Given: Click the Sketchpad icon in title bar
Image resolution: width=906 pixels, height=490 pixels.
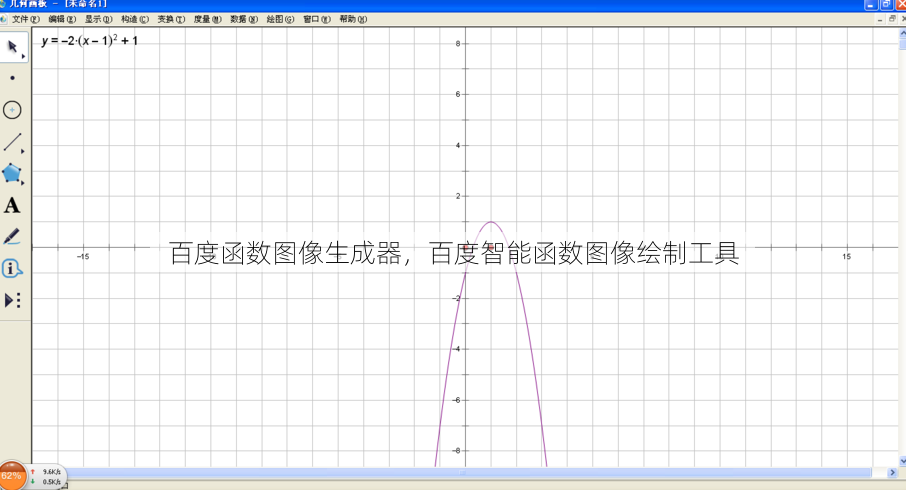Looking at the screenshot, I should 2,3.
